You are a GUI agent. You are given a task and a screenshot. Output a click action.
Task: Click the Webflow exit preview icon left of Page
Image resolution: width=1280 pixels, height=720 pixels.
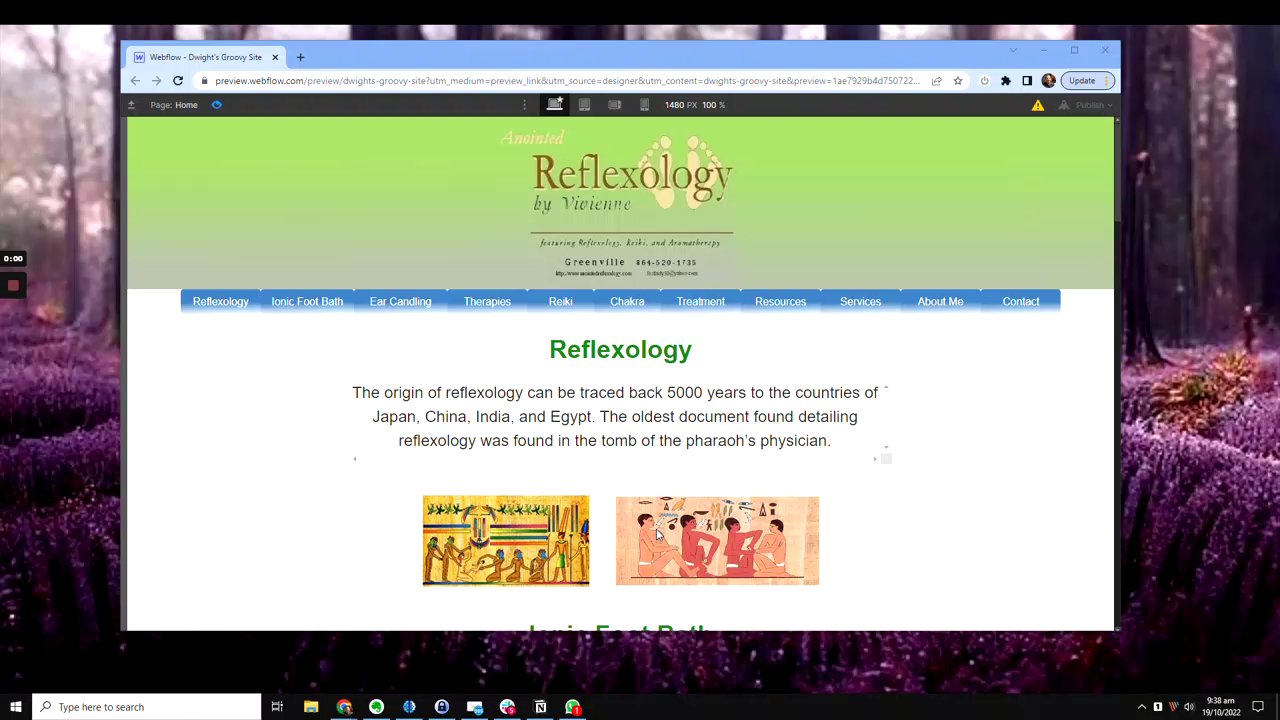(x=131, y=105)
